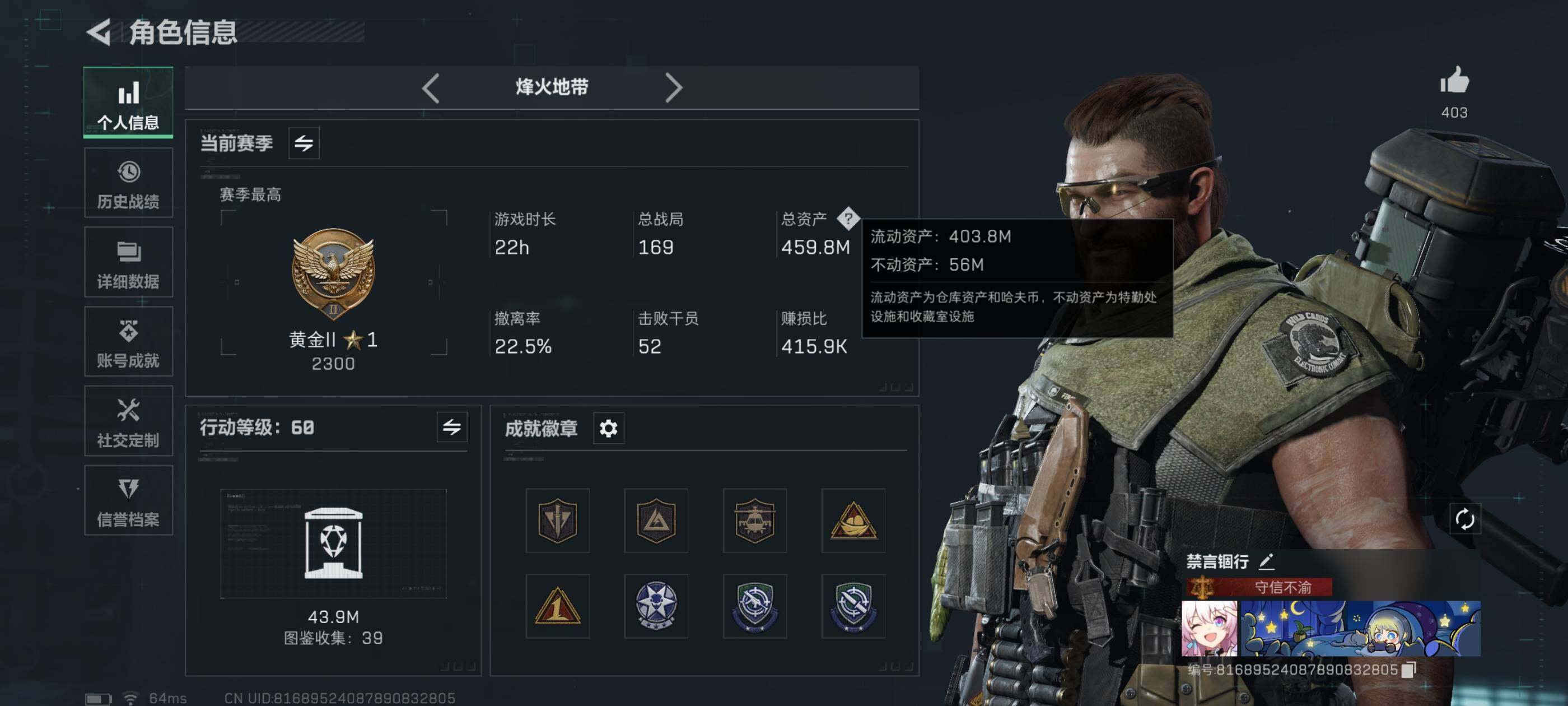The height and width of the screenshot is (706, 1568).
Task: Click the 守信不渝 reputation banner
Action: click(1259, 587)
